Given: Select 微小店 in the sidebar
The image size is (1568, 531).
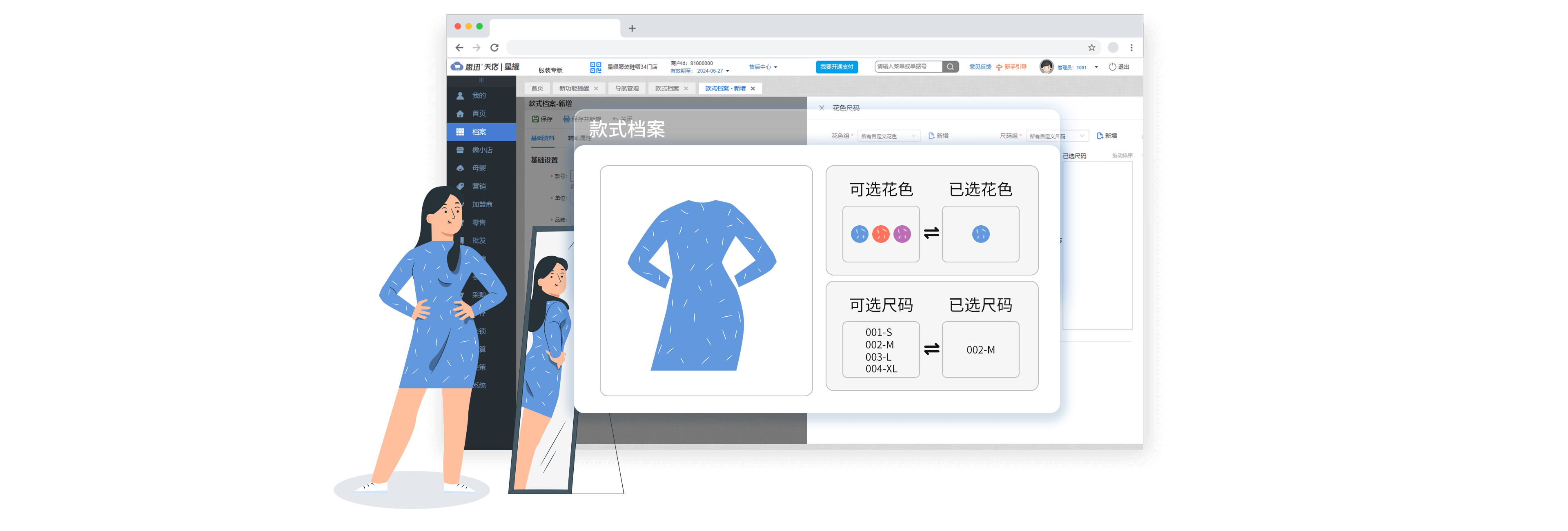Looking at the screenshot, I should 481,150.
